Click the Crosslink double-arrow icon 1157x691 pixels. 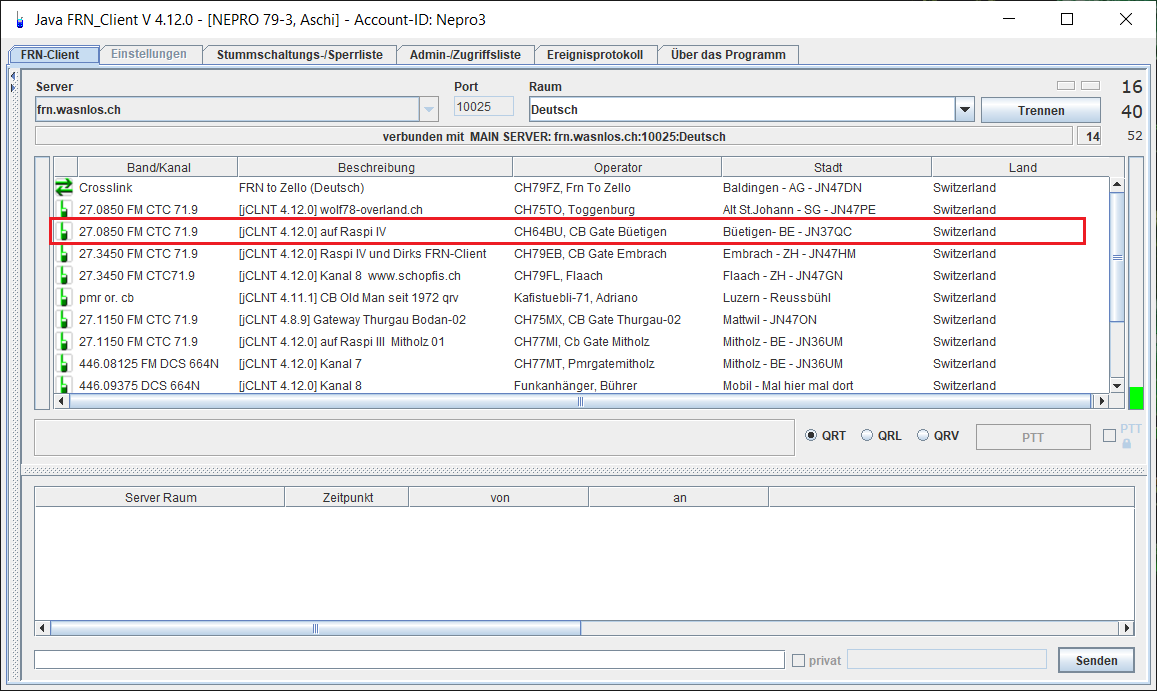point(64,188)
